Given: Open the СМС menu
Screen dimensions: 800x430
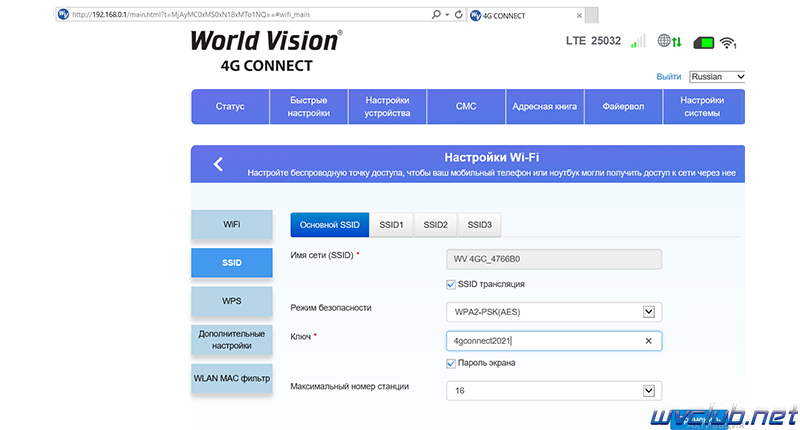Looking at the screenshot, I should pyautogui.click(x=466, y=107).
